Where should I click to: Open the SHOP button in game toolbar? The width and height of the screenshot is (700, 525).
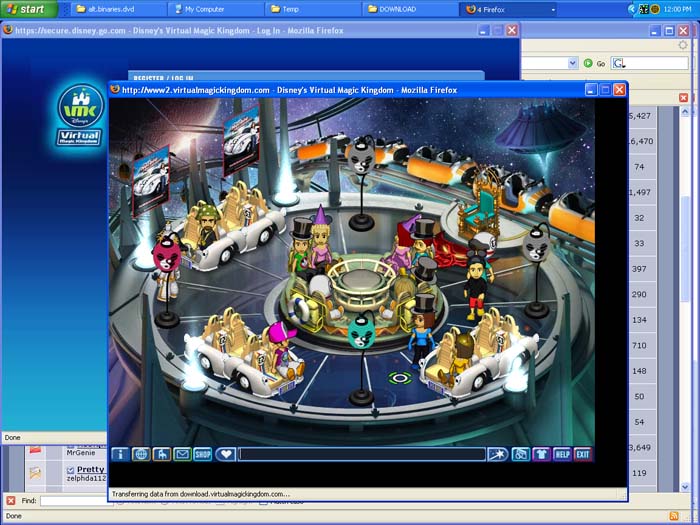coord(203,454)
